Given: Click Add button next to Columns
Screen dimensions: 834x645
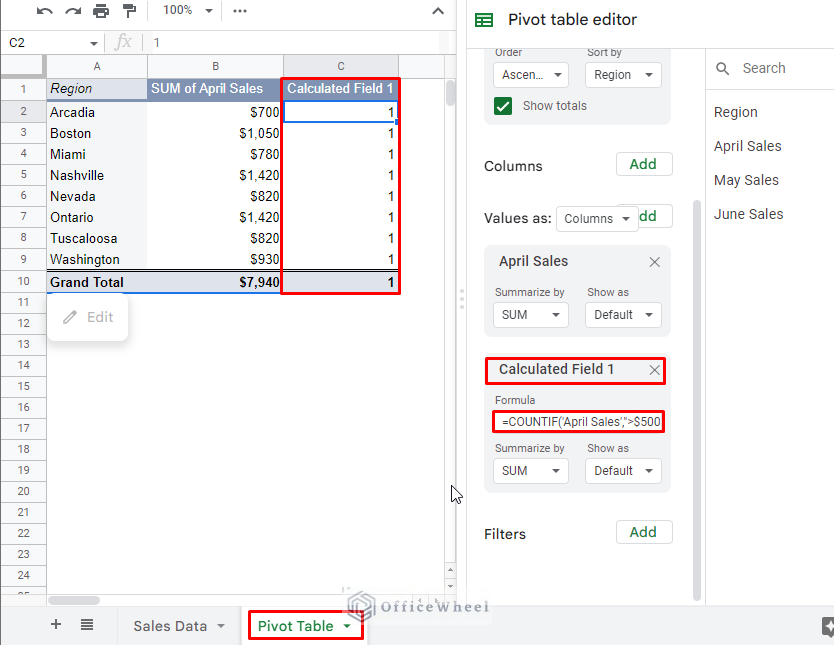Looking at the screenshot, I should click(x=643, y=164).
